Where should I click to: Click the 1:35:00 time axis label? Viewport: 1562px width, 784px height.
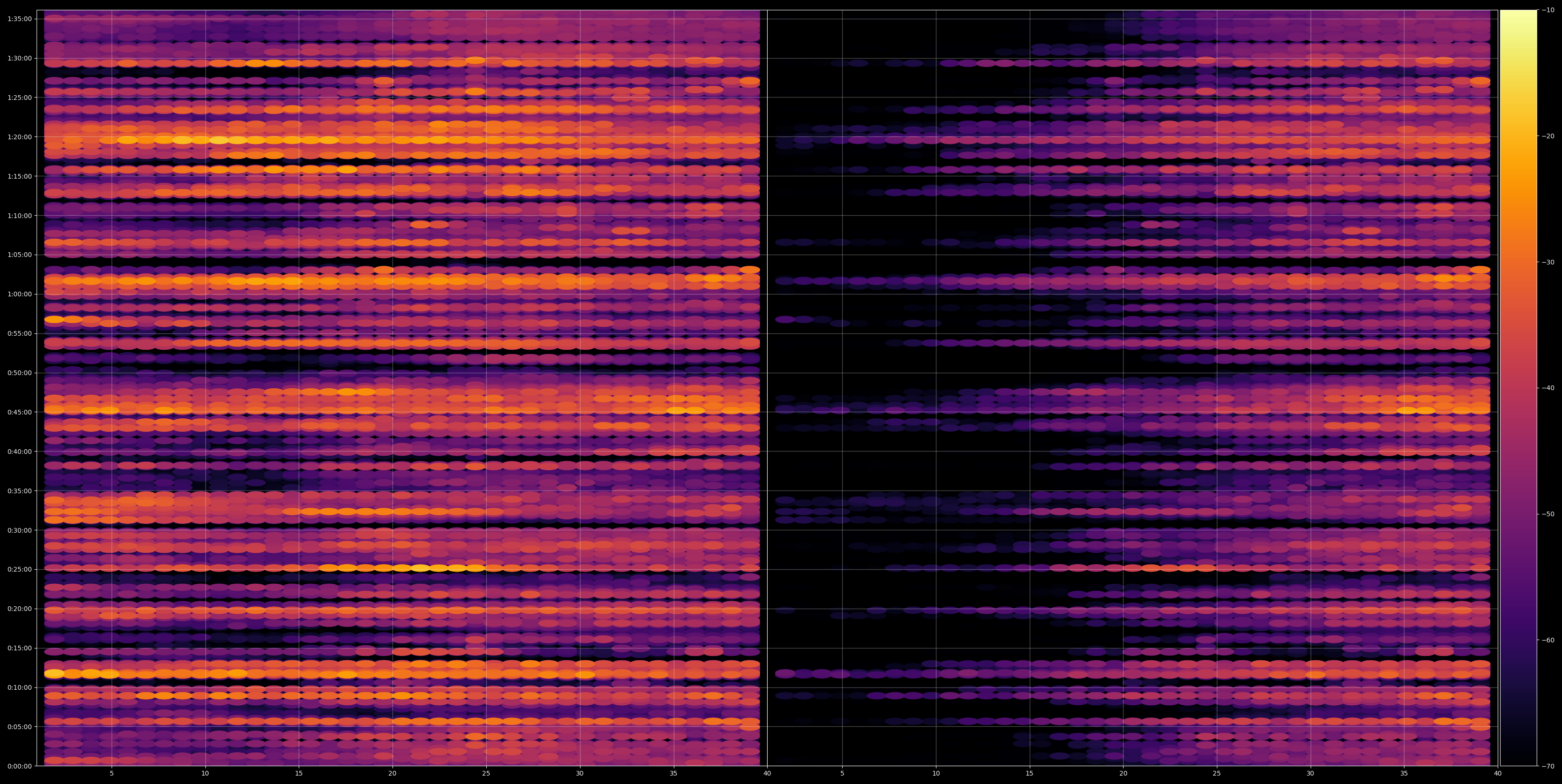[19, 19]
